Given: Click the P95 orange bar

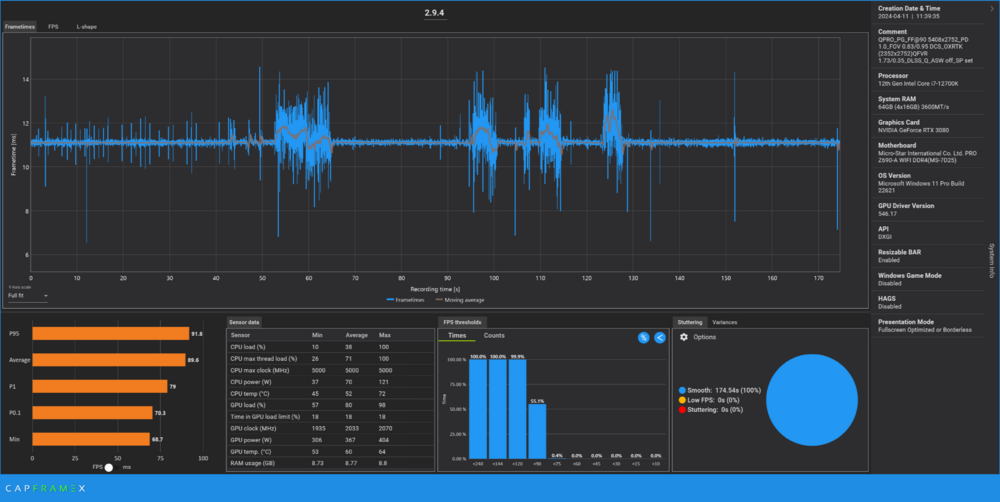Looking at the screenshot, I should [111, 334].
